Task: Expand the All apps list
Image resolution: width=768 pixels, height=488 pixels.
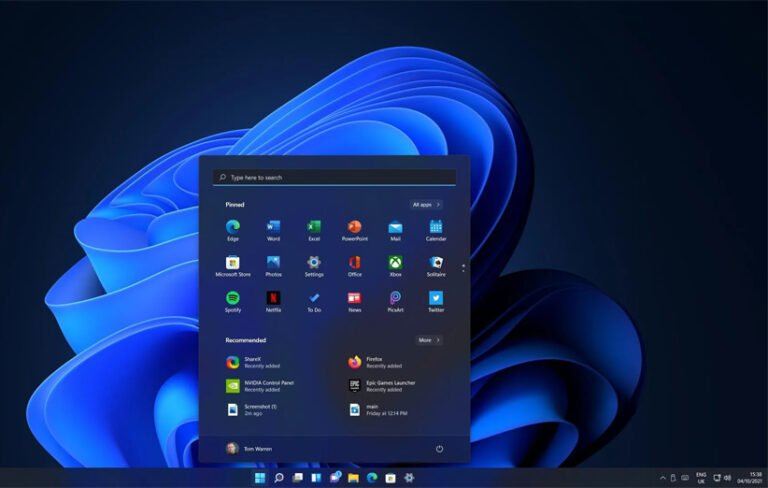Action: 426,204
